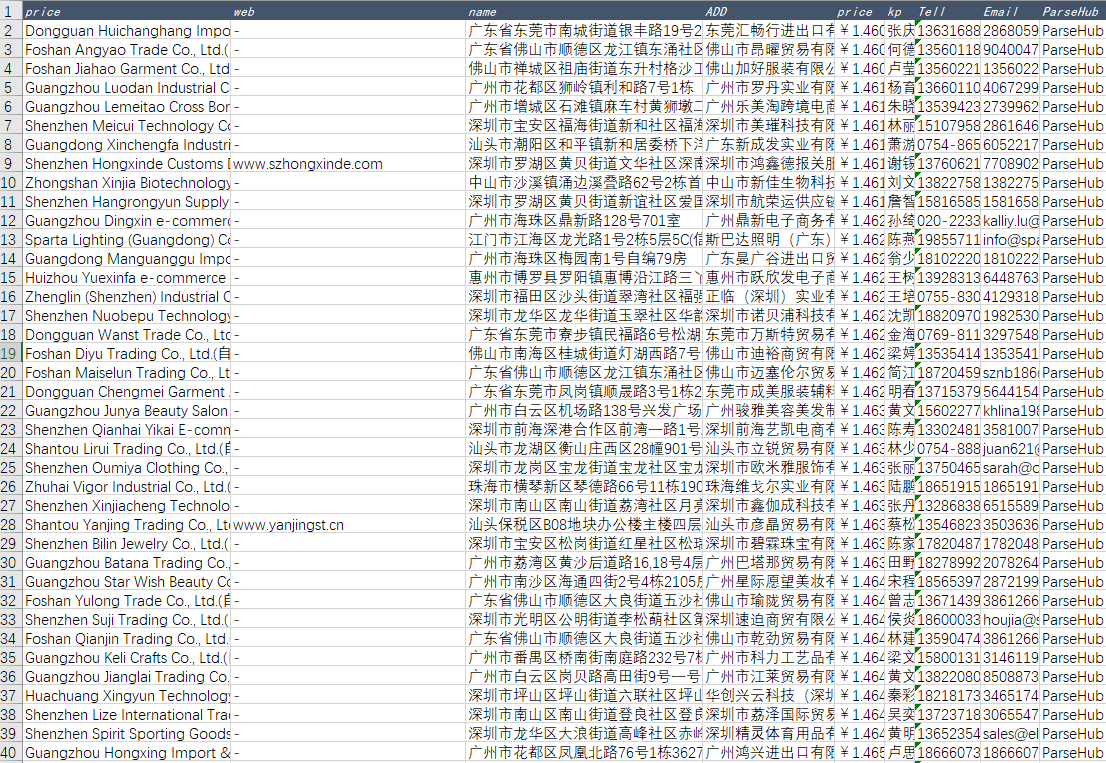Click Huizhou Yuexinfa e-commerce cell
This screenshot has width=1106, height=763.
127,278
